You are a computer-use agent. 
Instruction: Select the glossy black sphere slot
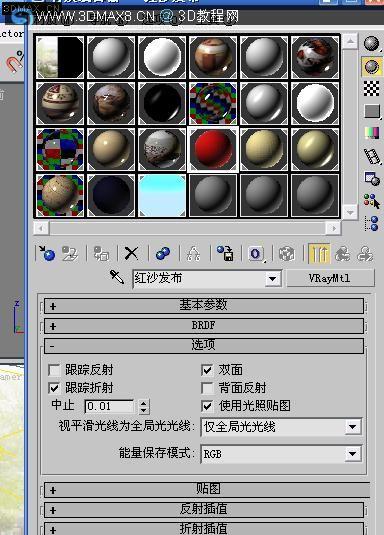pyautogui.click(x=162, y=103)
